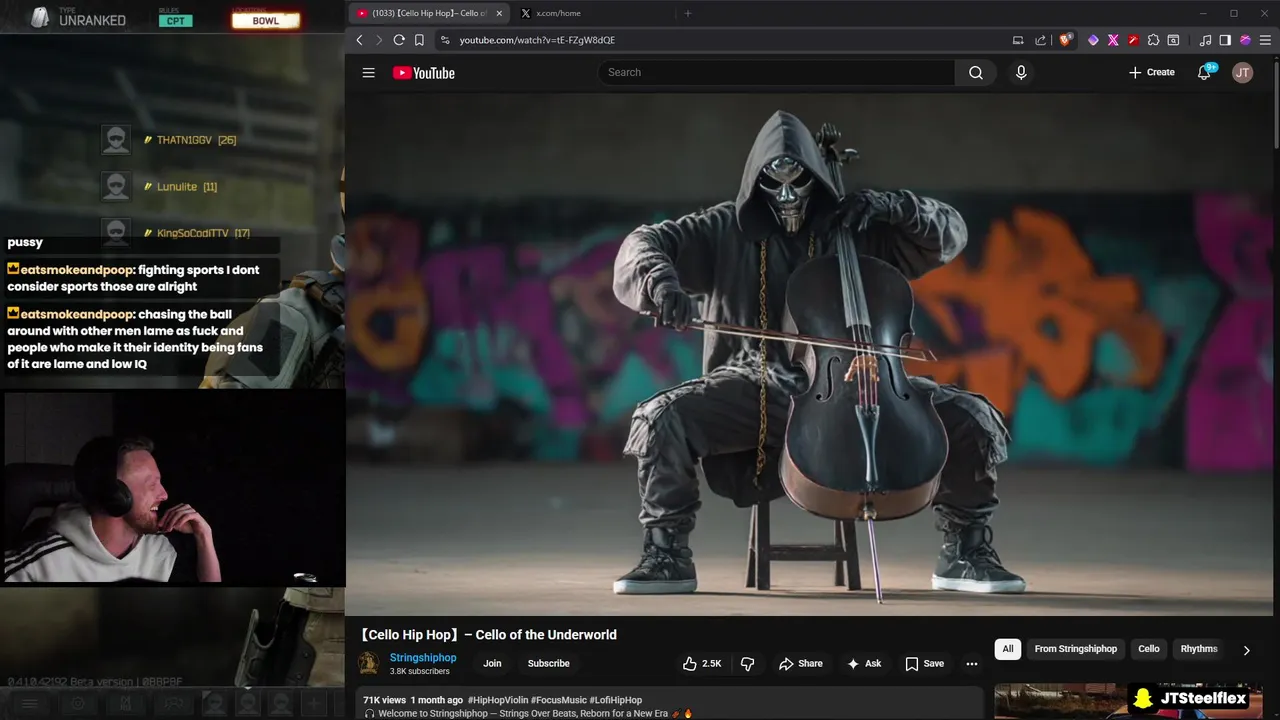The image size is (1280, 720).
Task: Click the Create button
Action: click(x=1152, y=72)
